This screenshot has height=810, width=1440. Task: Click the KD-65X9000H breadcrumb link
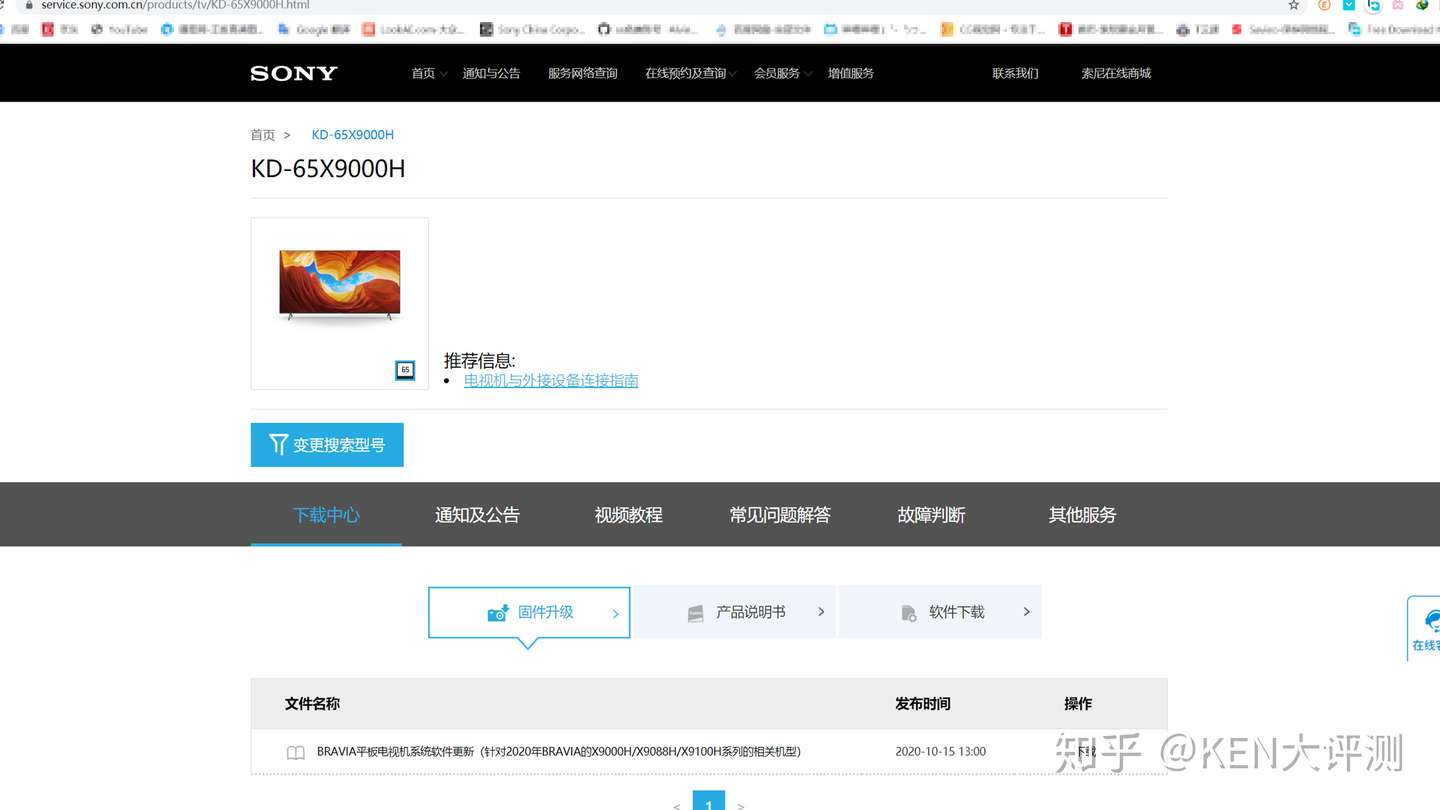pyautogui.click(x=353, y=135)
